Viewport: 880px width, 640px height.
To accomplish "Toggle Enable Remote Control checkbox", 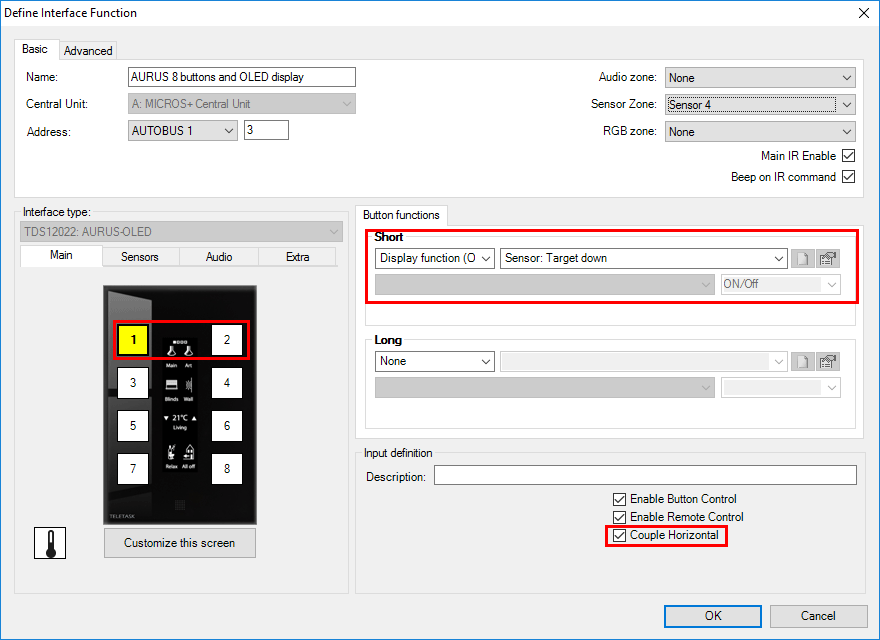I will [x=619, y=517].
